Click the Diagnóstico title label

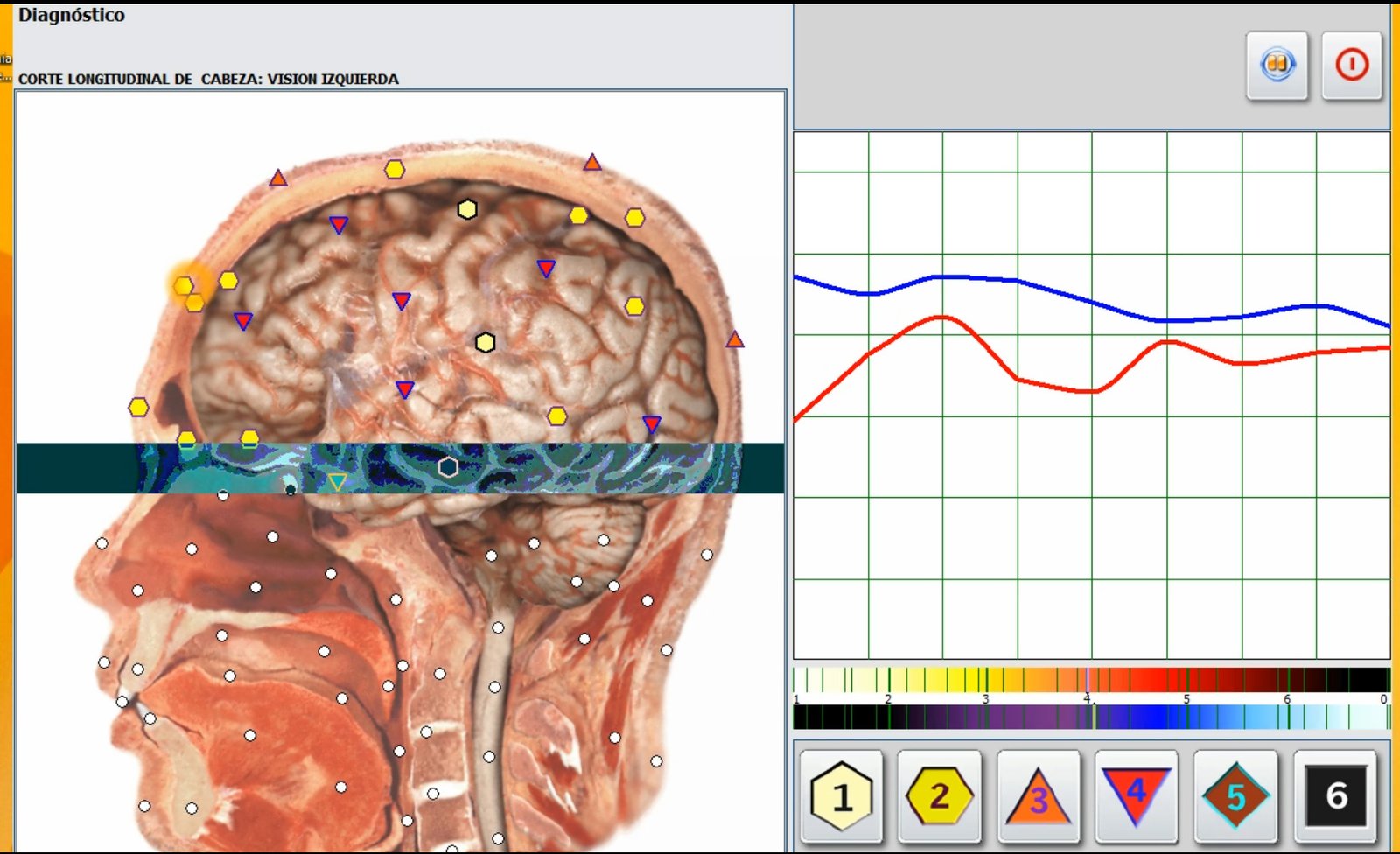(x=72, y=15)
